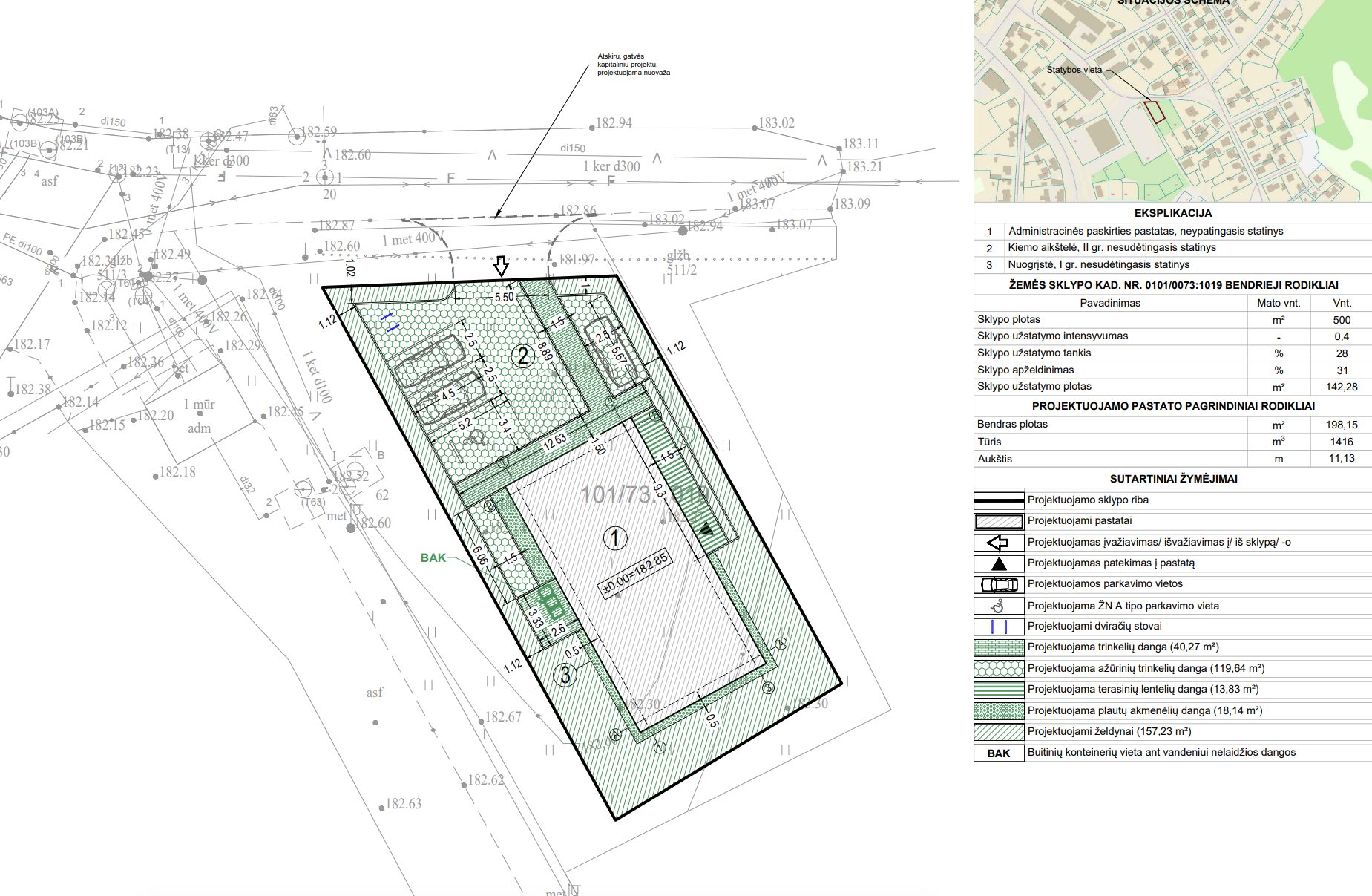Image resolution: width=1372 pixels, height=896 pixels.
Task: Click the 182.67 elevation point label
Action: pos(503,717)
